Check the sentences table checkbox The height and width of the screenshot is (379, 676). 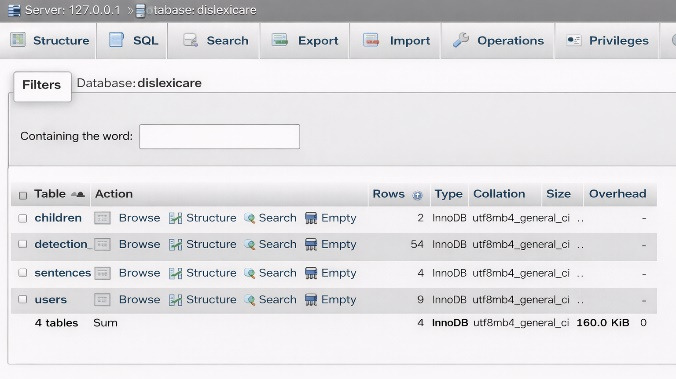[x=23, y=273]
